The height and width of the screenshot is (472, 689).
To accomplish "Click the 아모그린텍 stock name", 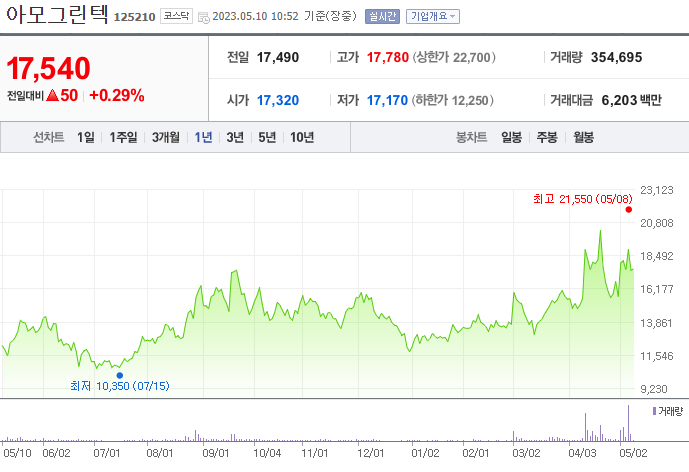I will point(57,14).
